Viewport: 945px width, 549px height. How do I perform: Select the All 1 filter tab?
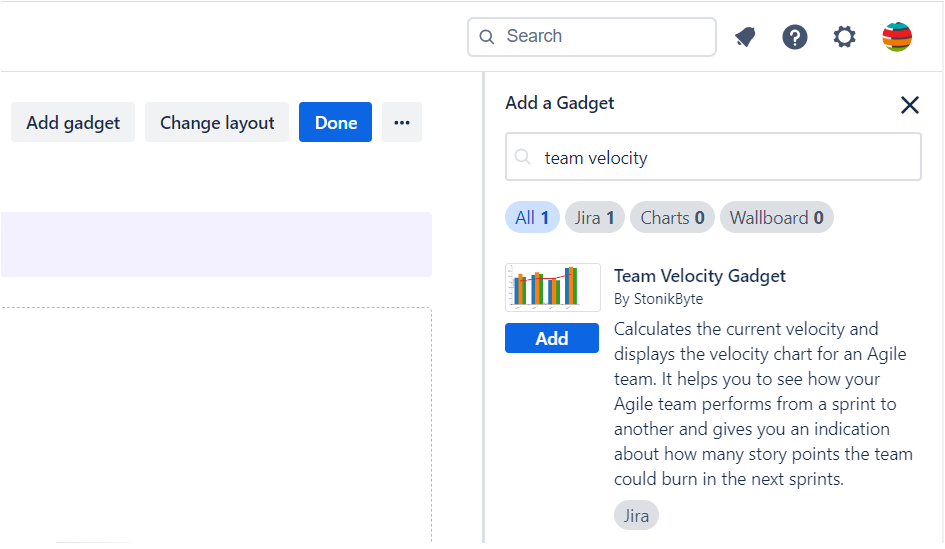pyautogui.click(x=532, y=218)
